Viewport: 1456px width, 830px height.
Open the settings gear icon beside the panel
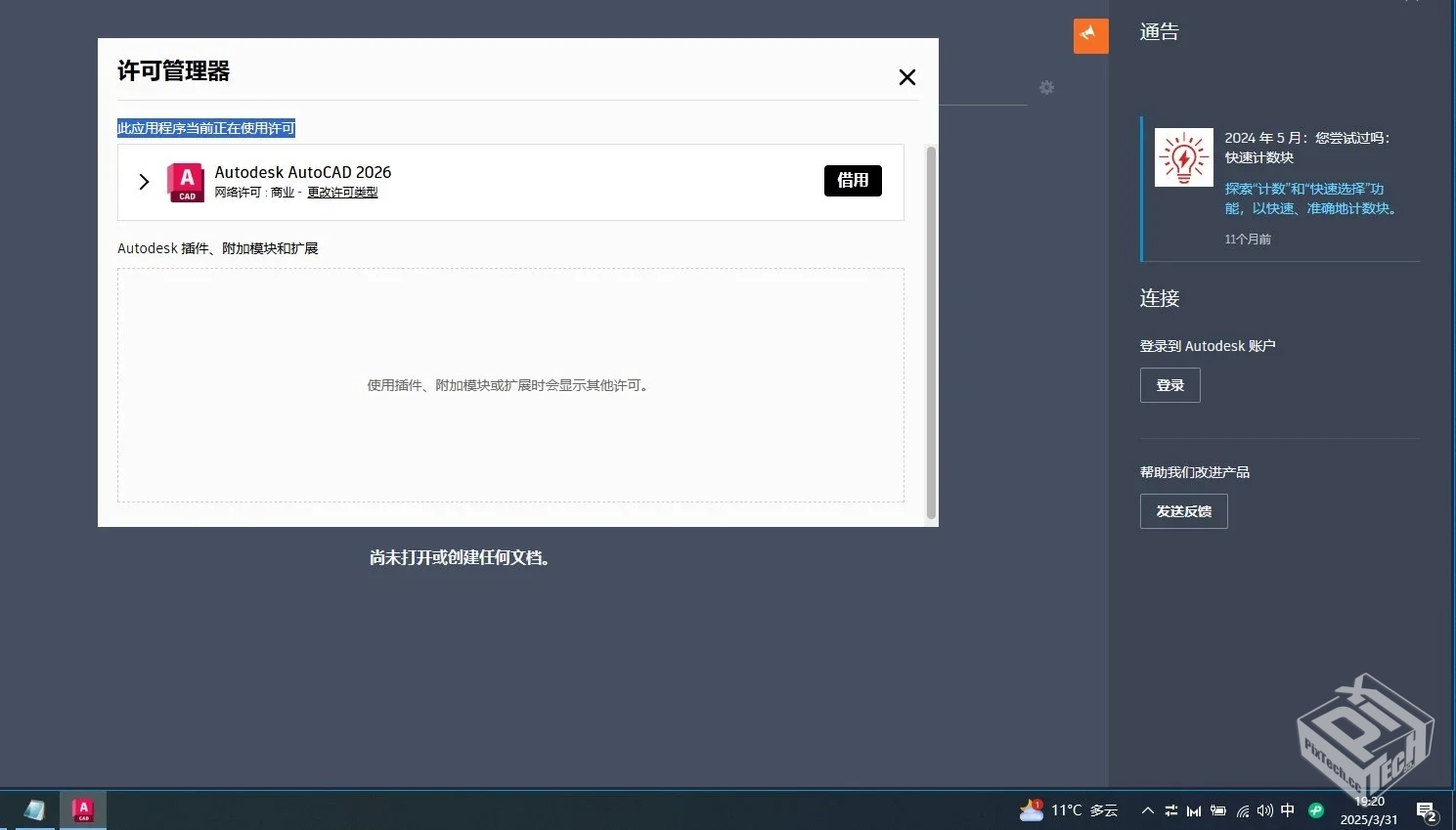tap(1046, 88)
